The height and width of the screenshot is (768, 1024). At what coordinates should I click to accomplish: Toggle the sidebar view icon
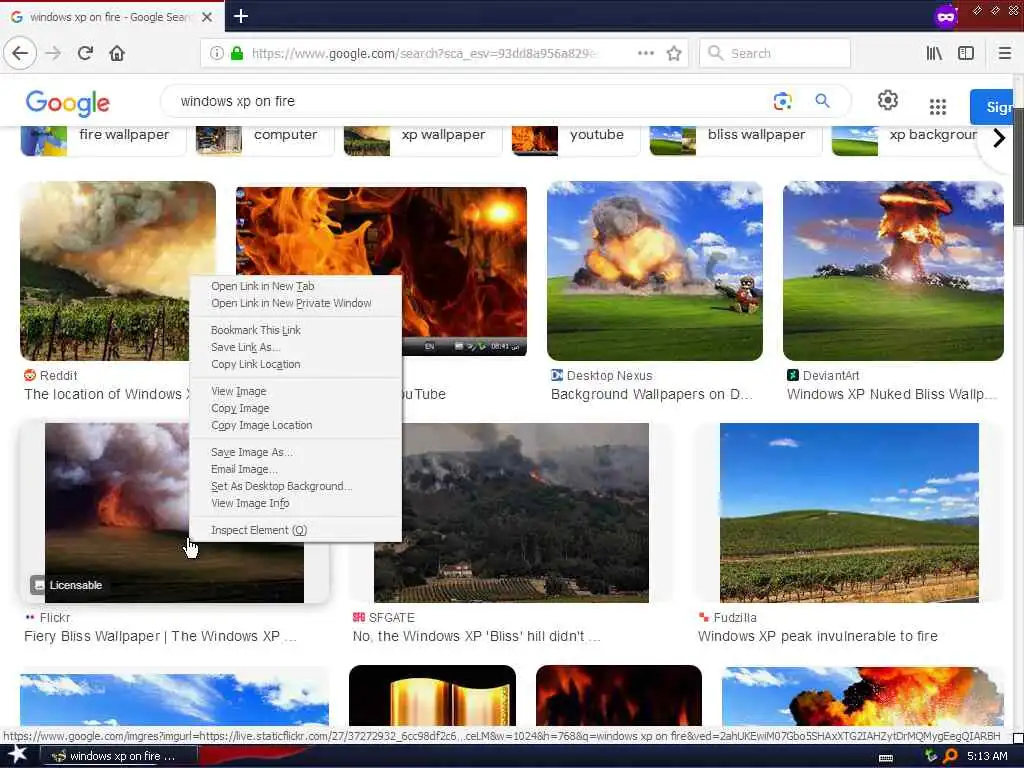point(966,53)
